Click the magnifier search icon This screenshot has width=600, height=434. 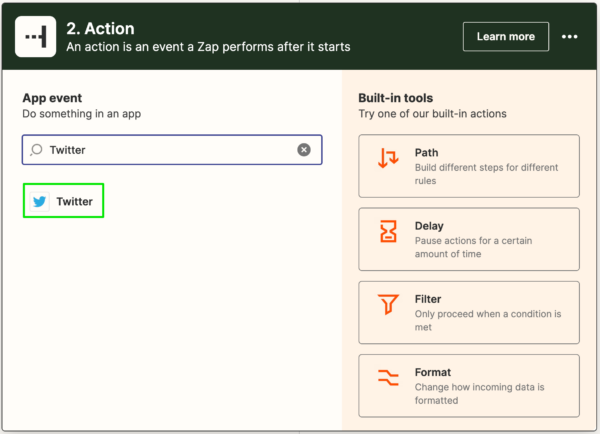(x=36, y=150)
